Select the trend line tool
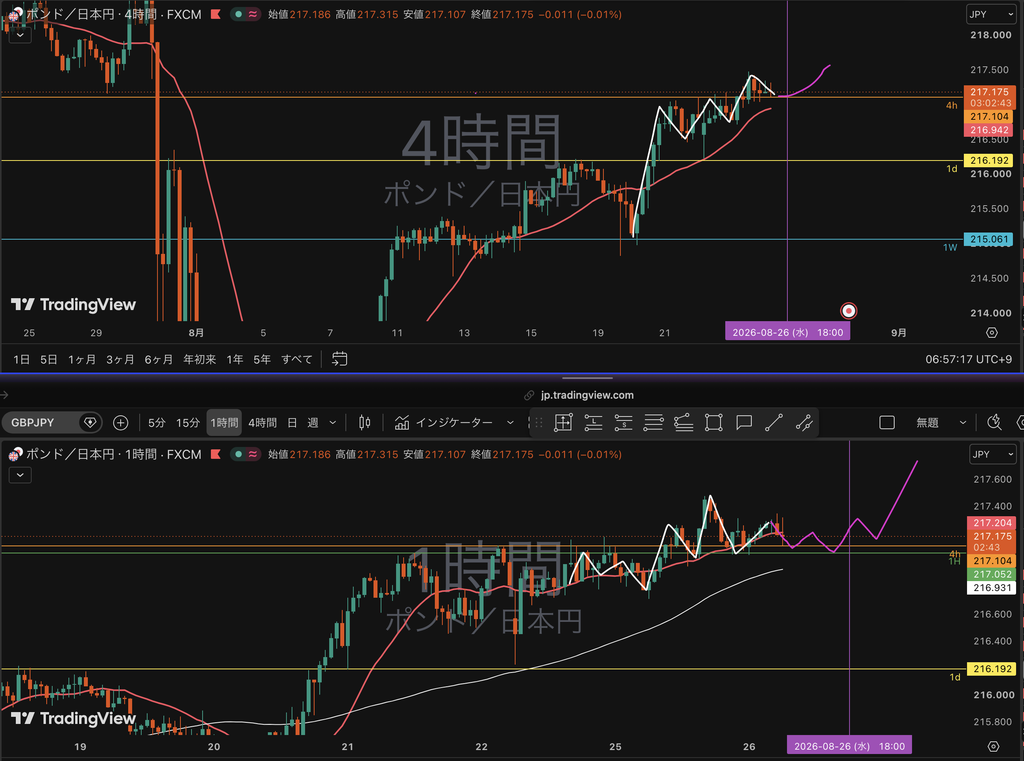1024x761 pixels. click(x=774, y=423)
